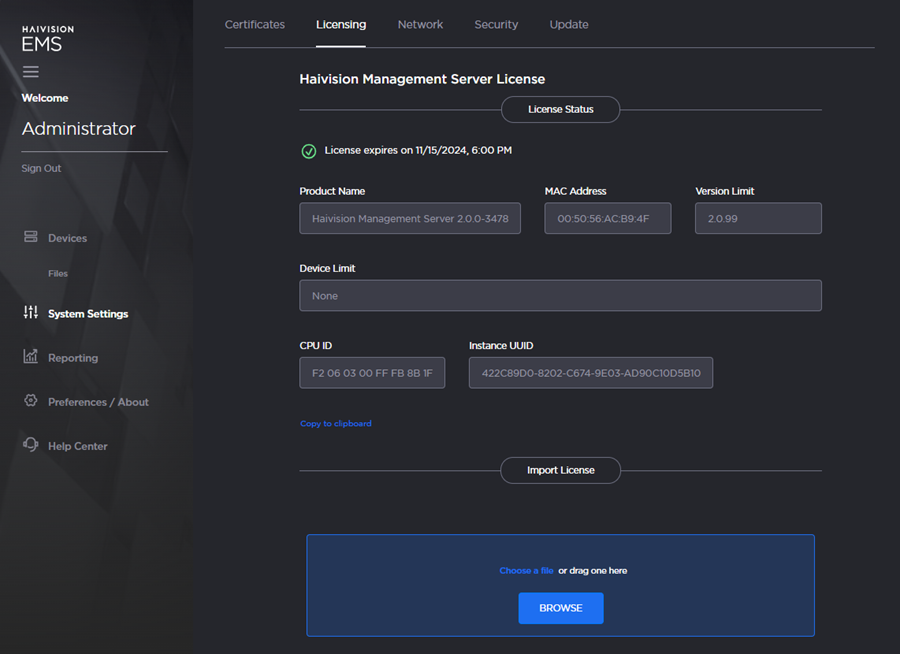Screen dimensions: 900x654
Task: Click the green license expiration checkmark
Action: 308,150
